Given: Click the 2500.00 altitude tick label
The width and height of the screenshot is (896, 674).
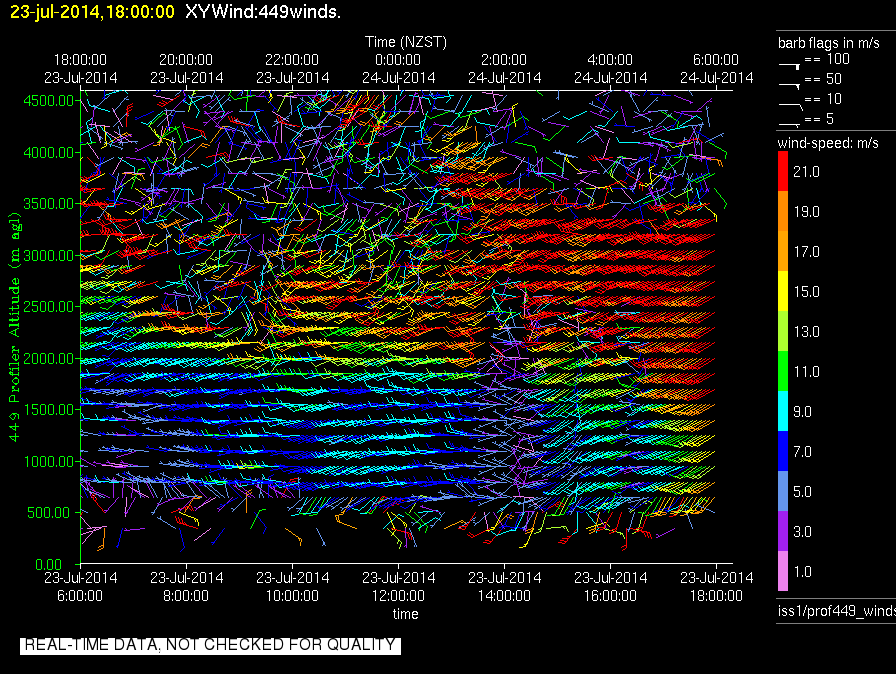Looking at the screenshot, I should [x=49, y=307].
